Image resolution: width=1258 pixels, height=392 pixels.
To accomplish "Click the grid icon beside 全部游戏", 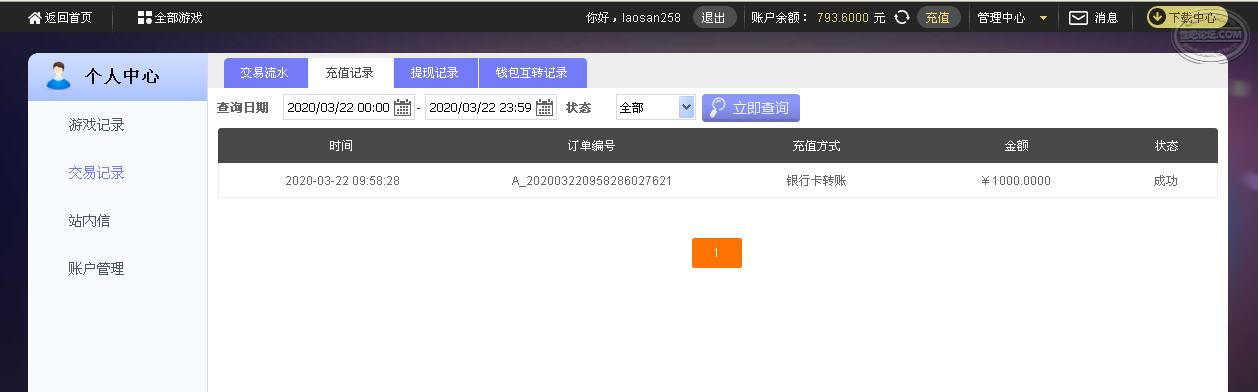I will pos(145,17).
